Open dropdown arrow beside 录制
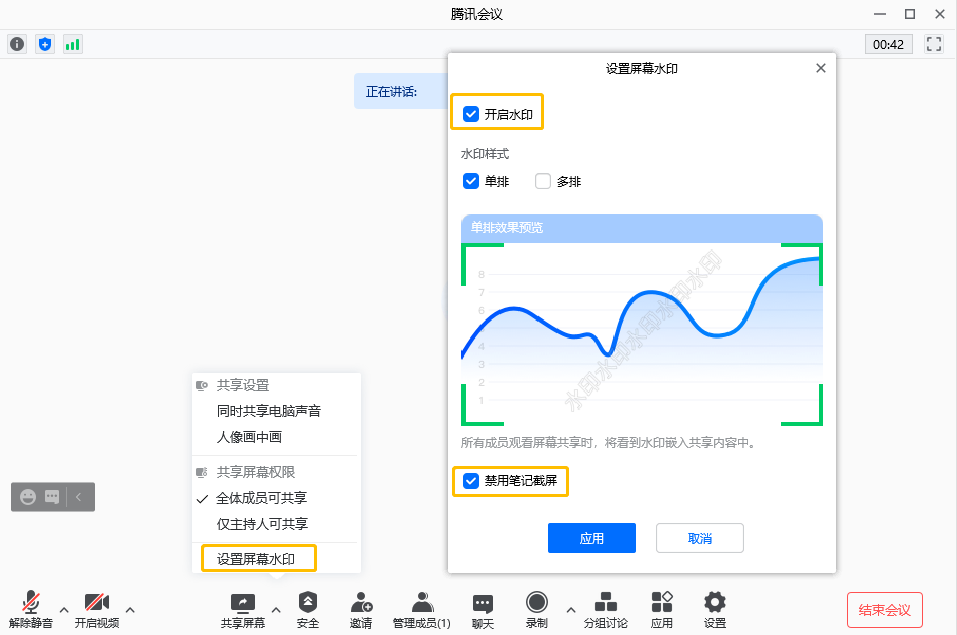957x635 pixels. (x=569, y=608)
